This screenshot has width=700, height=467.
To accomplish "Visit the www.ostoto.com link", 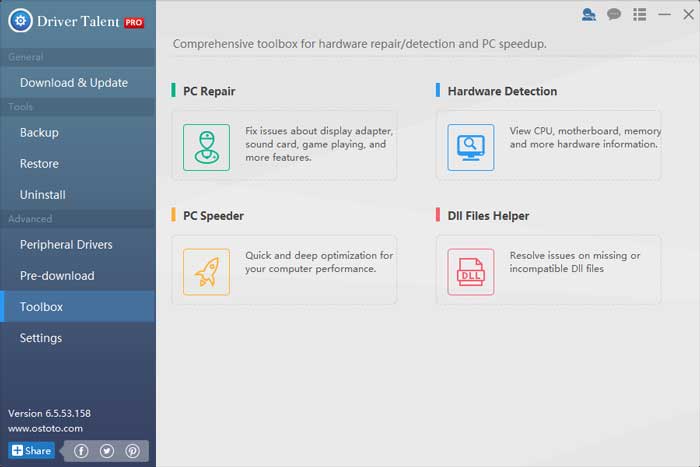I will tap(45, 429).
